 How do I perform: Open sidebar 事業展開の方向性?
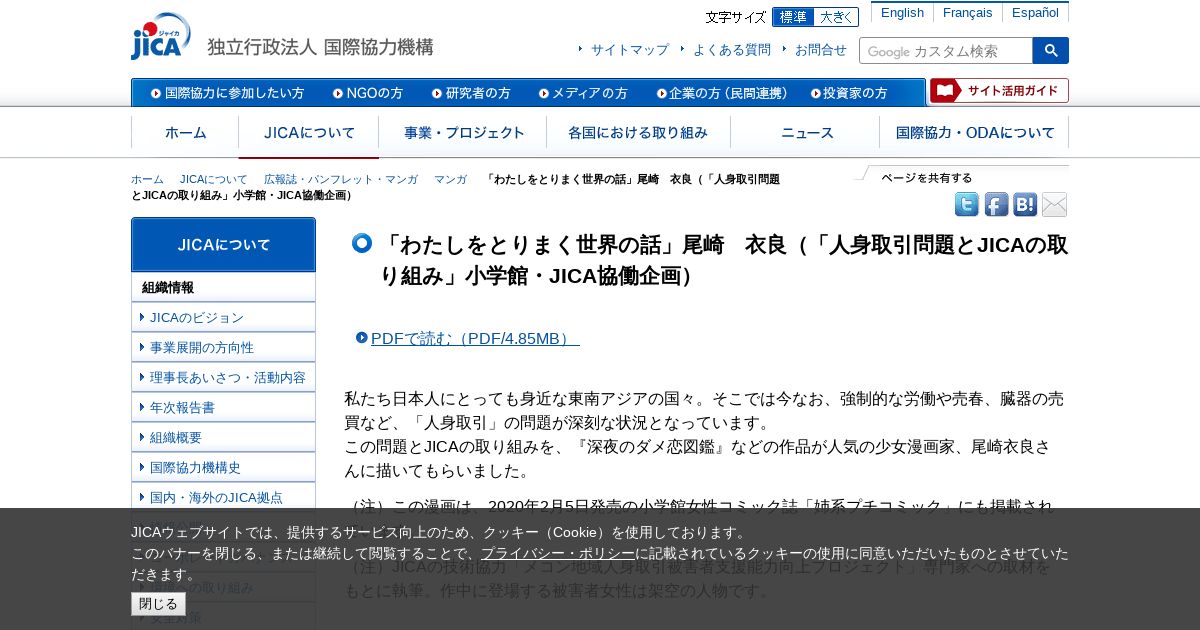223,347
